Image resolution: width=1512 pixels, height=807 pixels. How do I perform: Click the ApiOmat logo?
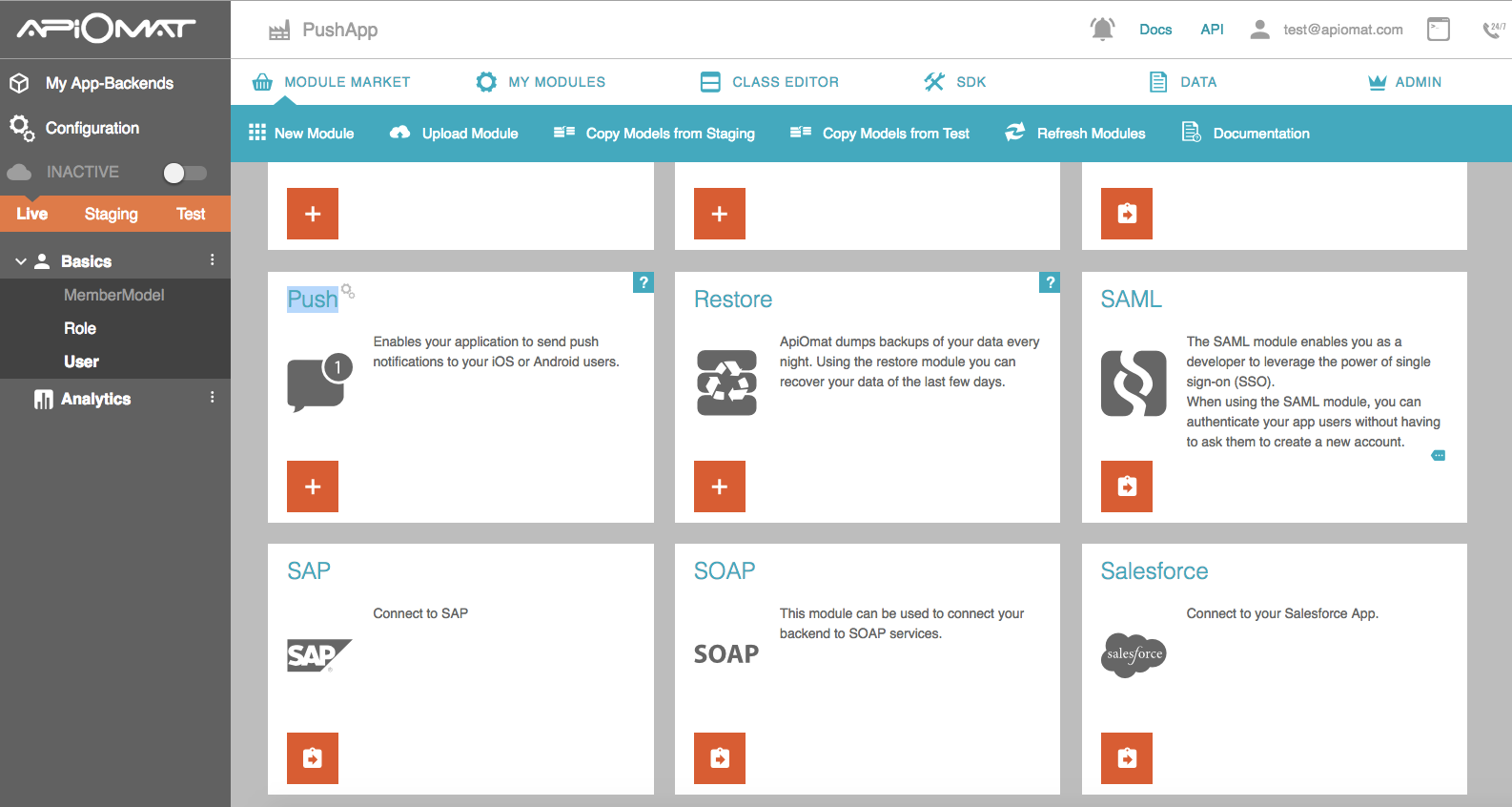(106, 30)
